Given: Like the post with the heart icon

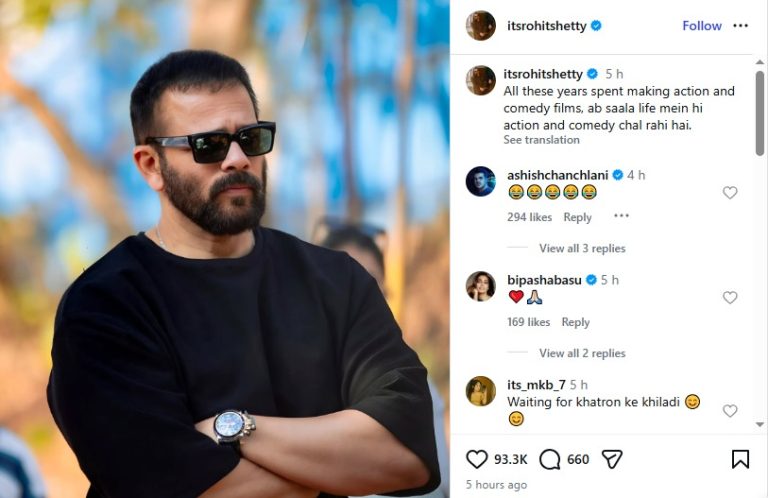Looking at the screenshot, I should (478, 459).
